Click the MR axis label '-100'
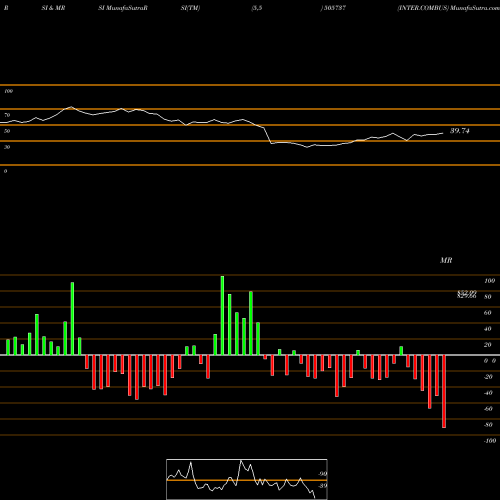Screen dimensions: 500x500 [x=490, y=441]
